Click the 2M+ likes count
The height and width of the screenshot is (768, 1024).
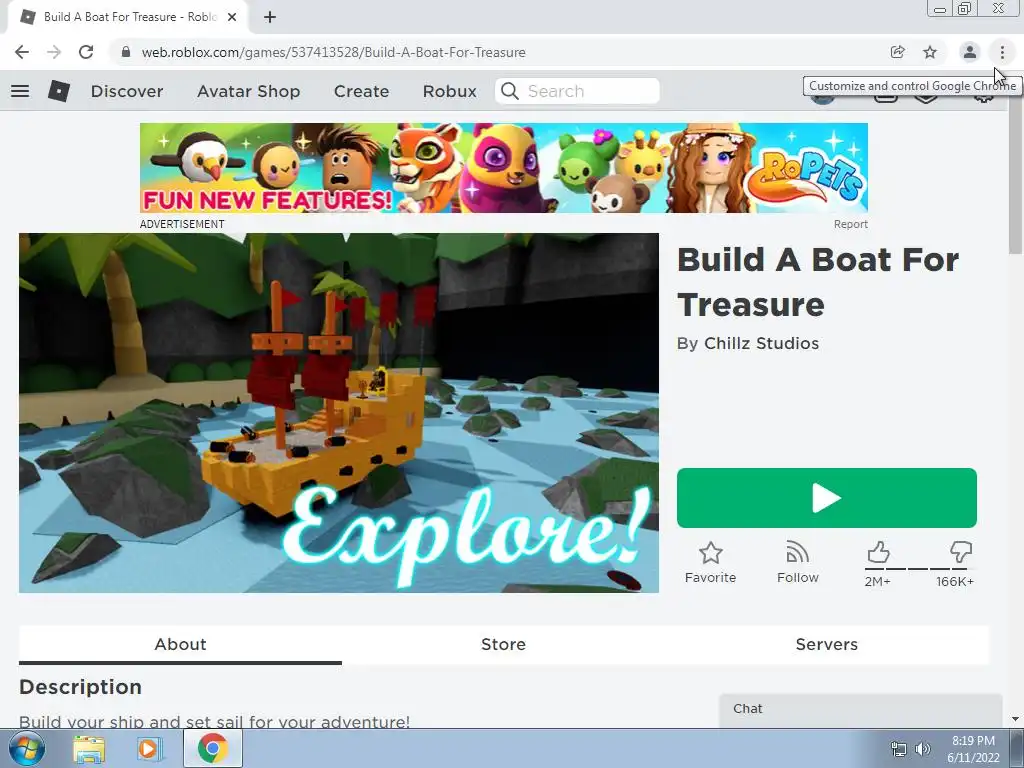pos(877,581)
